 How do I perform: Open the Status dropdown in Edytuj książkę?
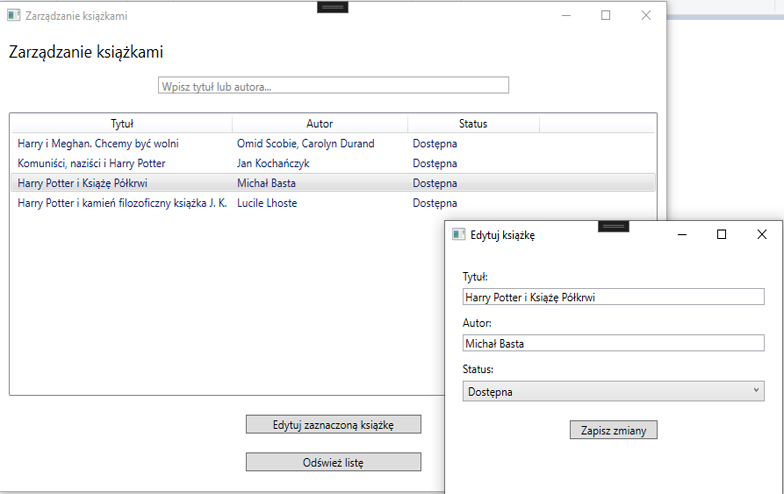[x=614, y=392]
